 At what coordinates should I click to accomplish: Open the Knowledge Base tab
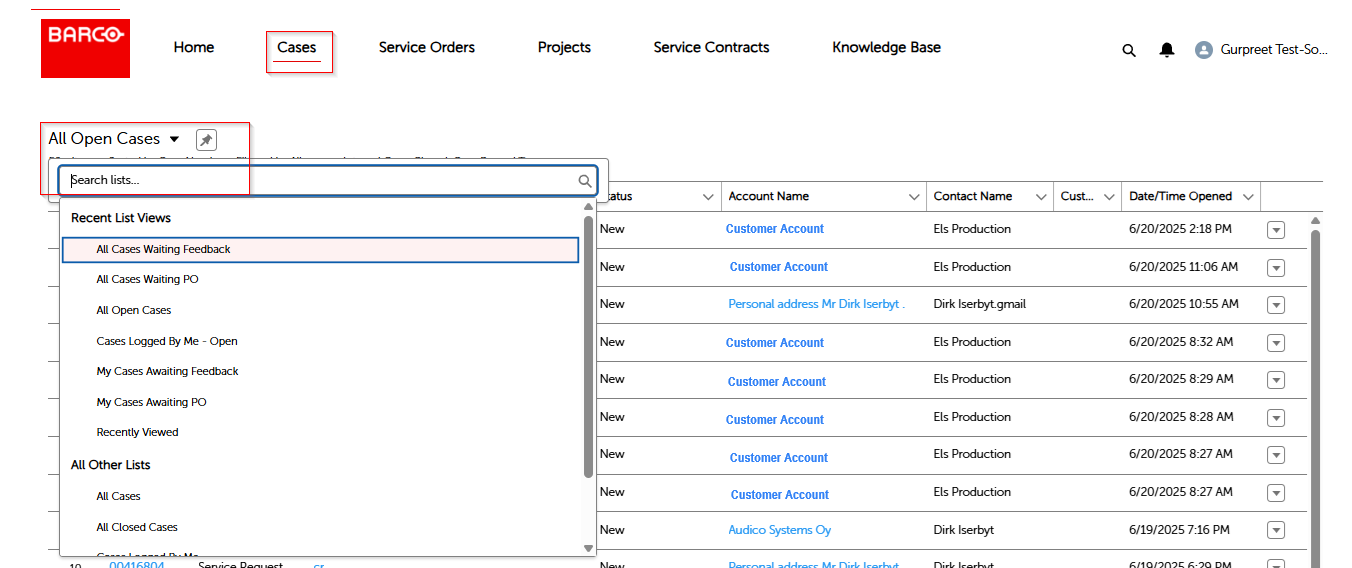click(886, 48)
